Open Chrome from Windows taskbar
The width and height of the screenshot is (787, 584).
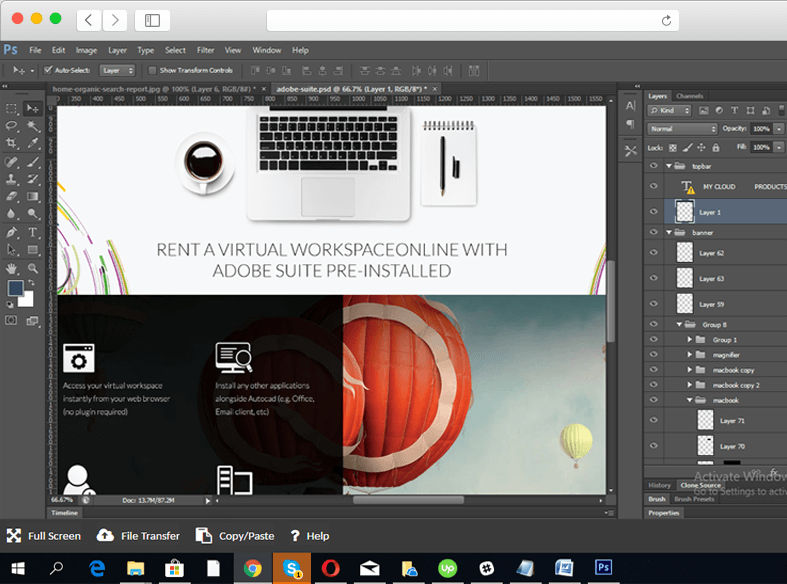point(252,568)
